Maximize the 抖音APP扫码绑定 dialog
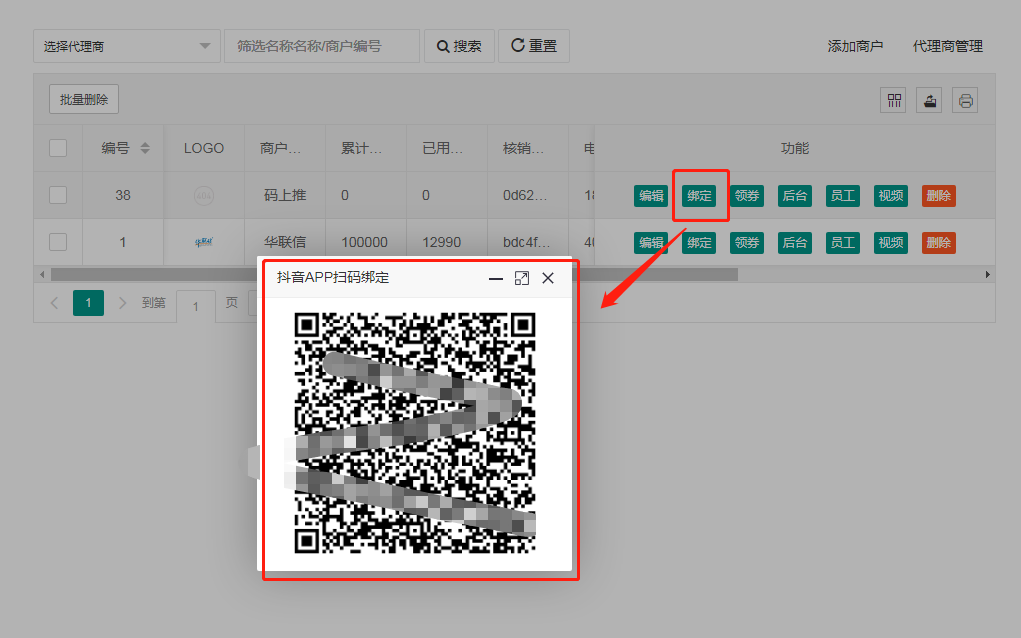This screenshot has width=1021, height=638. point(522,279)
